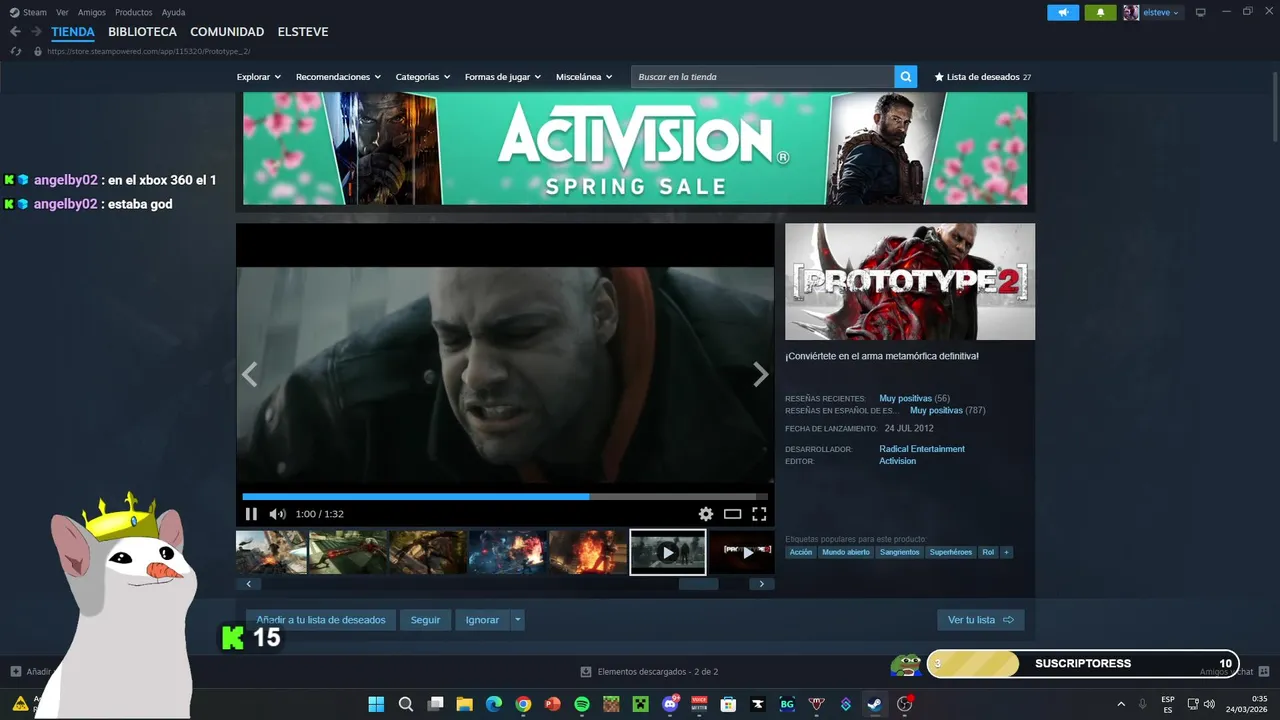This screenshot has height=720, width=1280.
Task: Click Añadir a tu lista de deseados
Action: click(x=321, y=620)
